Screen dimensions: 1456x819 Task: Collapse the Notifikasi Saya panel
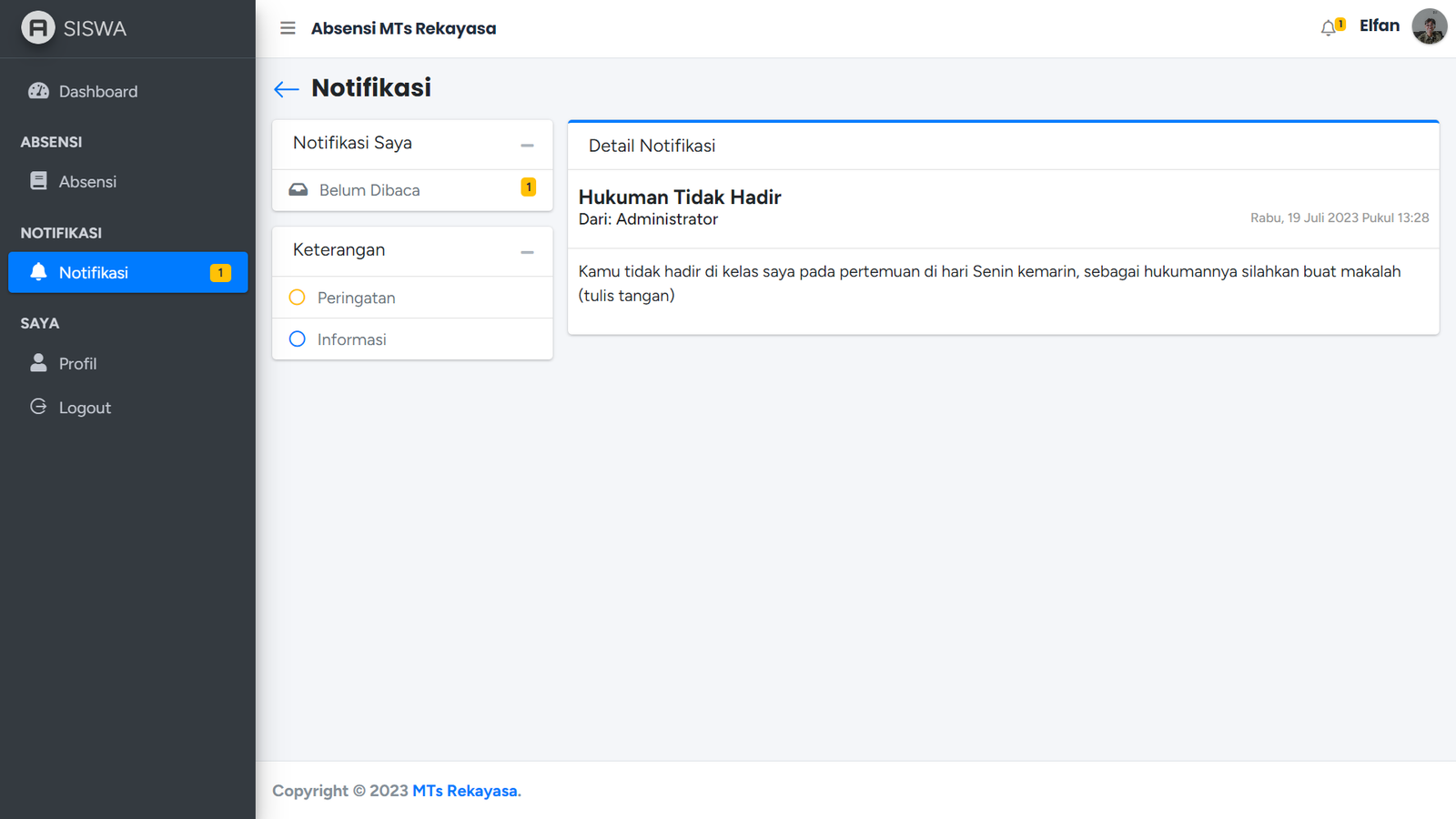(x=527, y=145)
